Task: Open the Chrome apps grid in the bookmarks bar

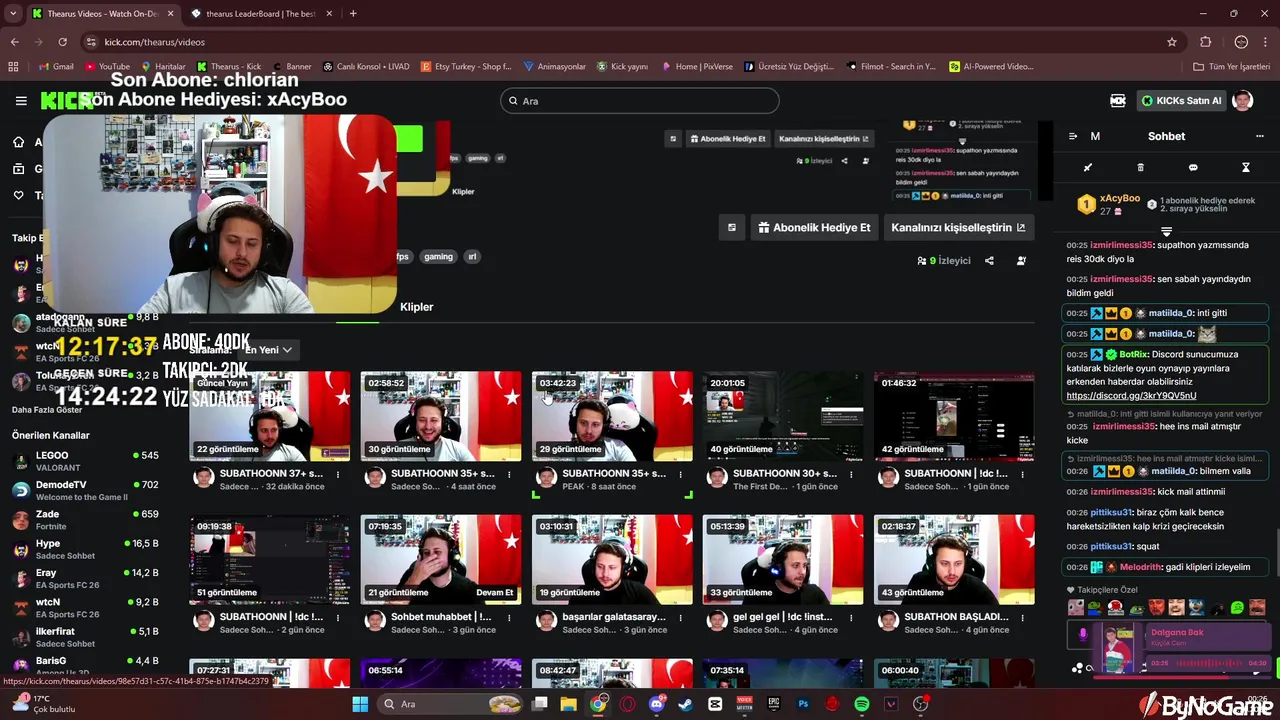Action: click(13, 67)
